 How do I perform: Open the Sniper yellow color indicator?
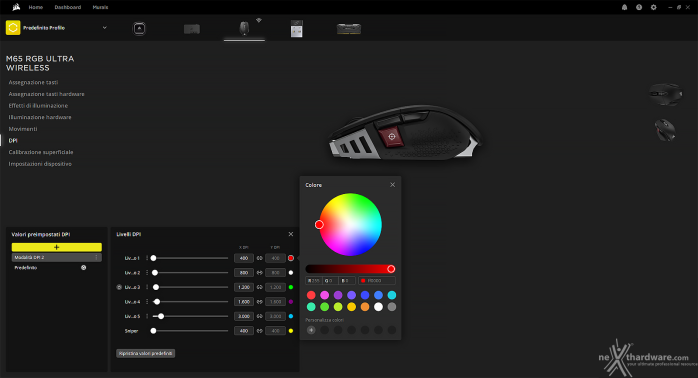(x=291, y=331)
